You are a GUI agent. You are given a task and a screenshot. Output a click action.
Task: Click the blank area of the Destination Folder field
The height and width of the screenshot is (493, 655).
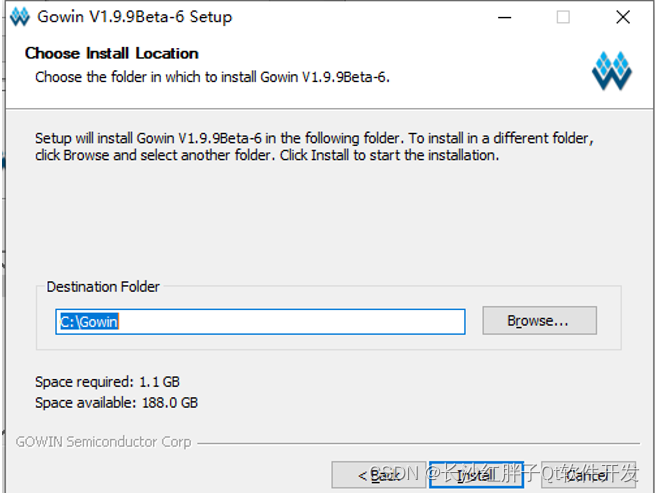click(292, 322)
